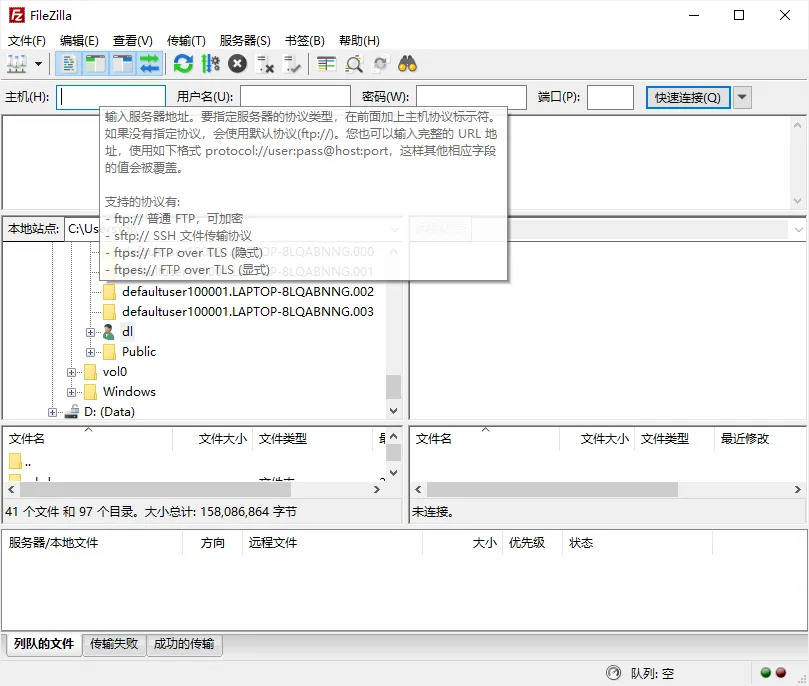Select the dl user folder
This screenshot has height=686, width=809.
tap(127, 332)
